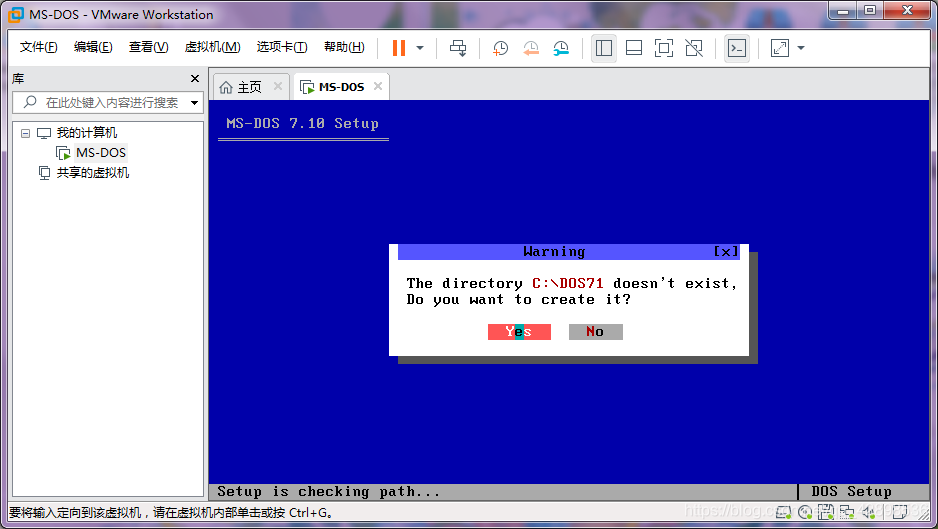
Task: Click the 'DOS Setup' status label
Action: (x=851, y=492)
